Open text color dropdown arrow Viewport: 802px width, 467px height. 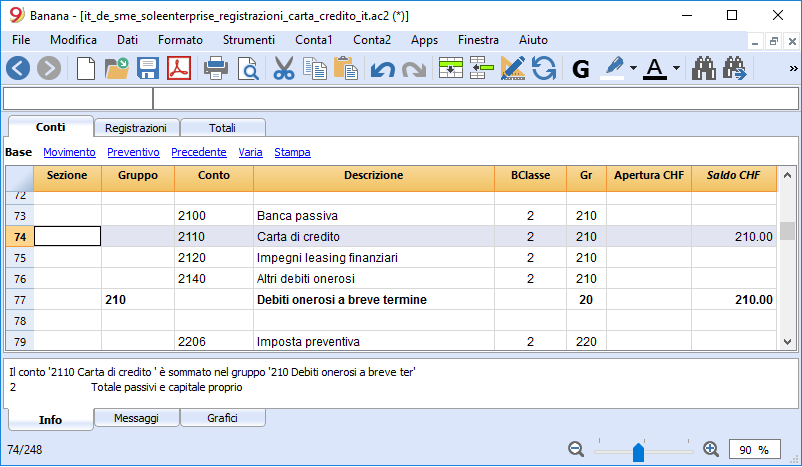click(677, 68)
